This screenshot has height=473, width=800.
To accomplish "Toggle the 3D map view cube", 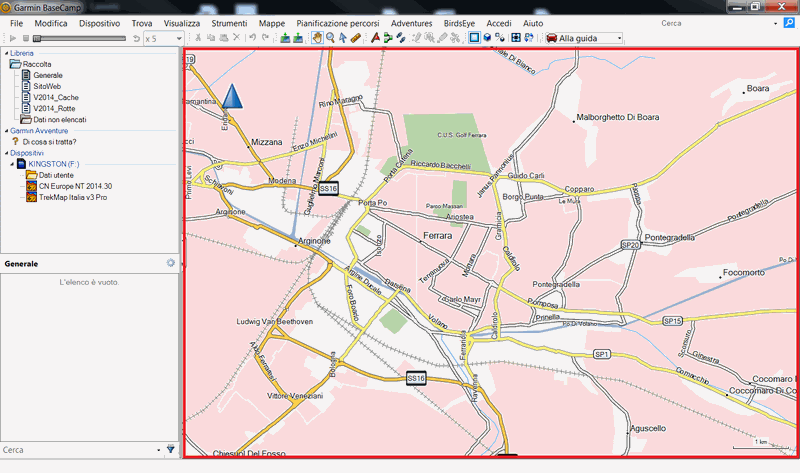I will (x=487, y=38).
